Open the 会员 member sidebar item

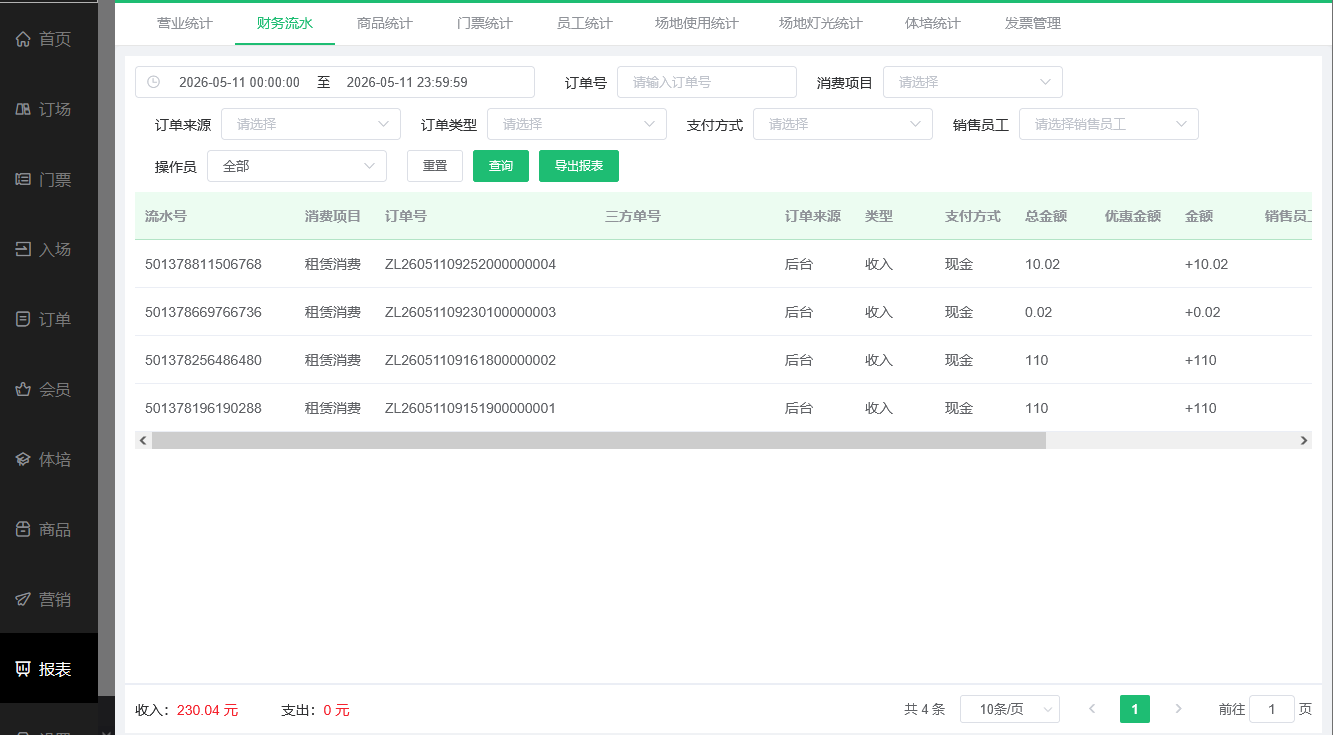(x=49, y=390)
